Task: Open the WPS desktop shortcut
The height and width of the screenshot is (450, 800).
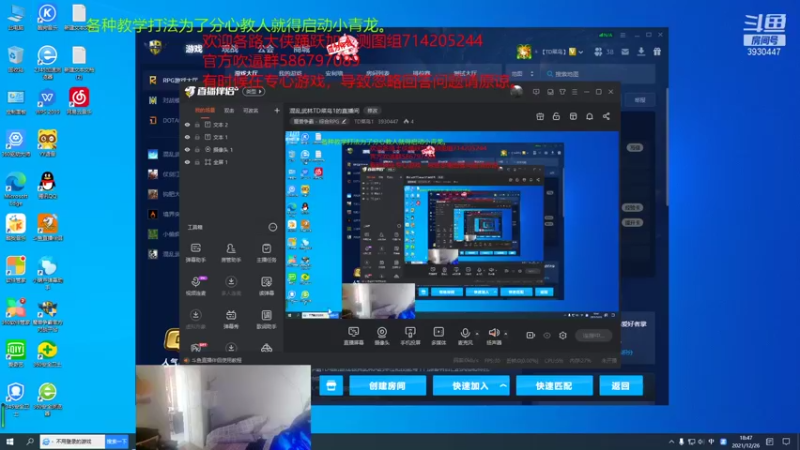Action: pos(47,101)
